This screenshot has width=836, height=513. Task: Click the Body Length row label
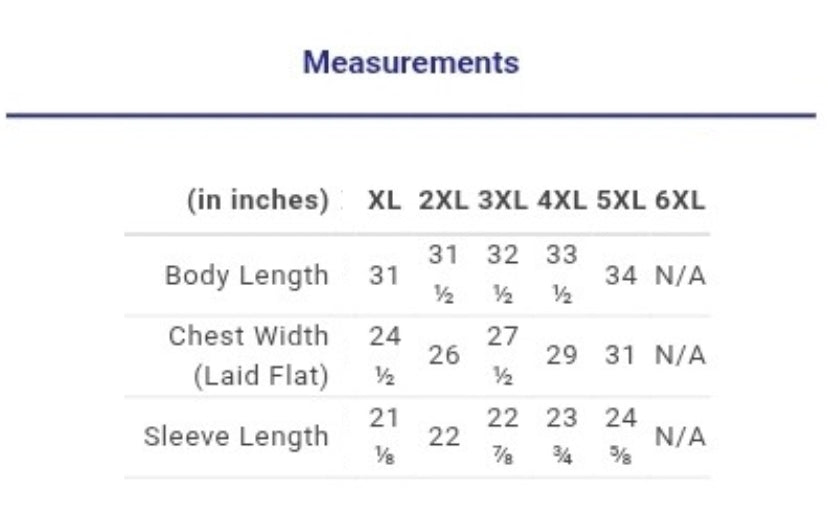pos(247,276)
